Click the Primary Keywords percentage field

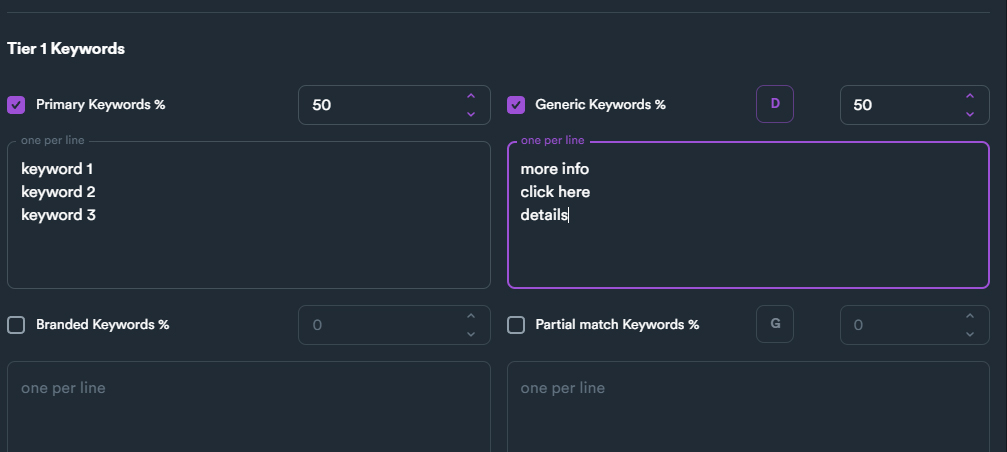[380, 105]
